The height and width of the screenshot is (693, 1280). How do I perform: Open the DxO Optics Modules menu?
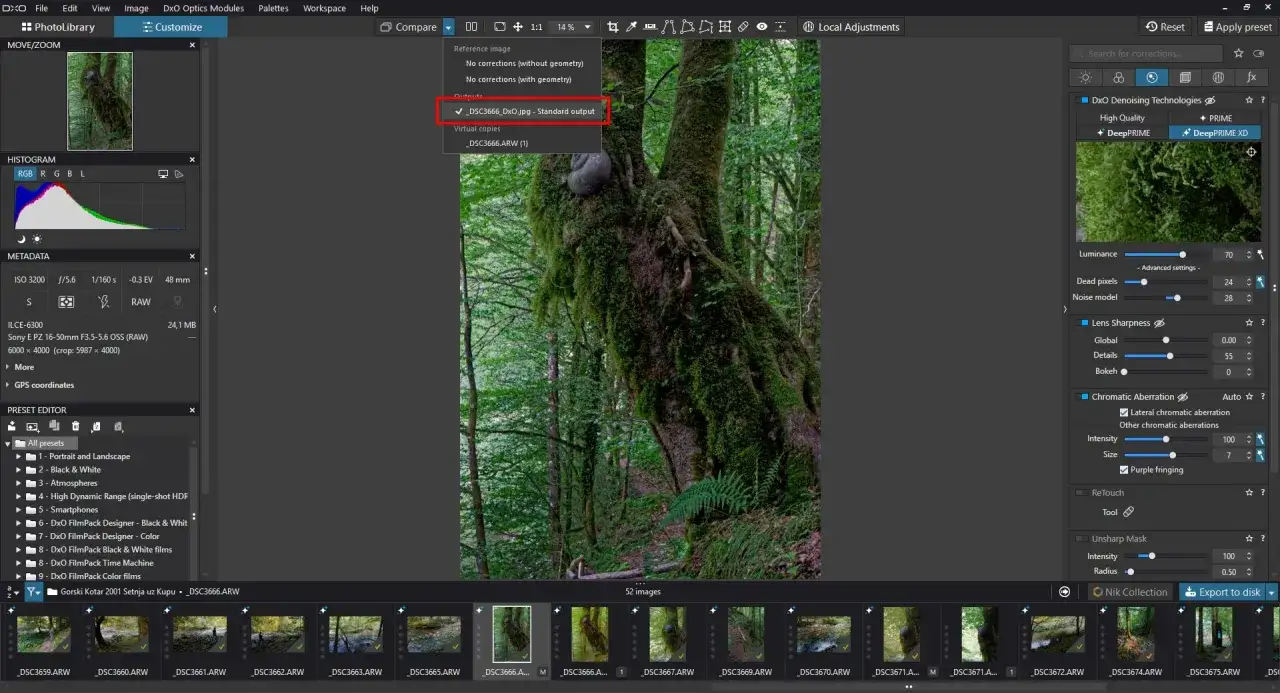coord(203,8)
